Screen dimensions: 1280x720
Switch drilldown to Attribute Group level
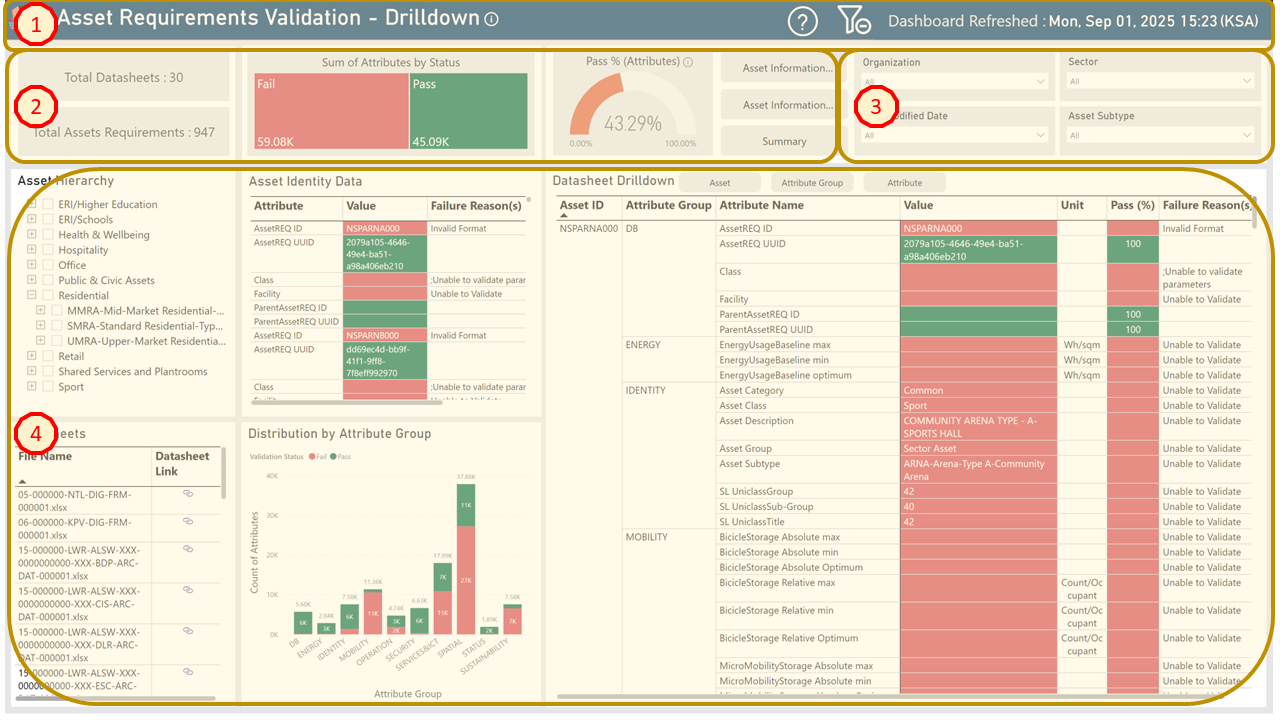(812, 183)
